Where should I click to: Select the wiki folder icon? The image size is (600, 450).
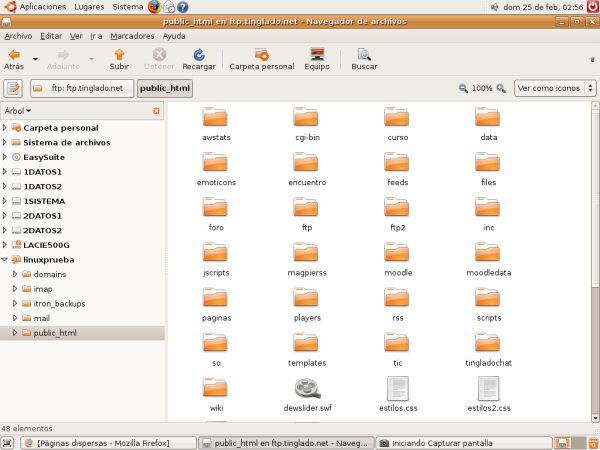(215, 388)
